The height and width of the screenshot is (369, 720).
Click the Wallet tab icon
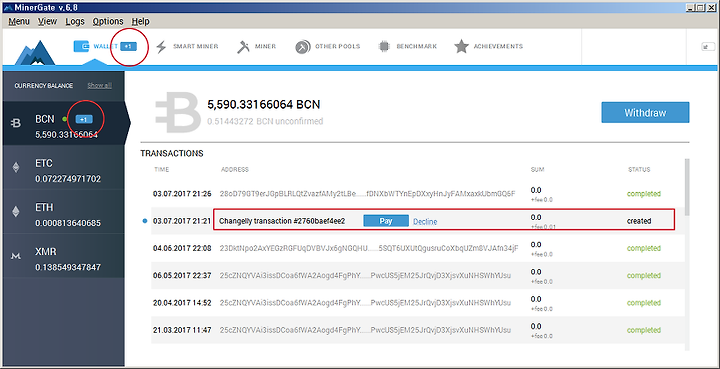point(81,46)
